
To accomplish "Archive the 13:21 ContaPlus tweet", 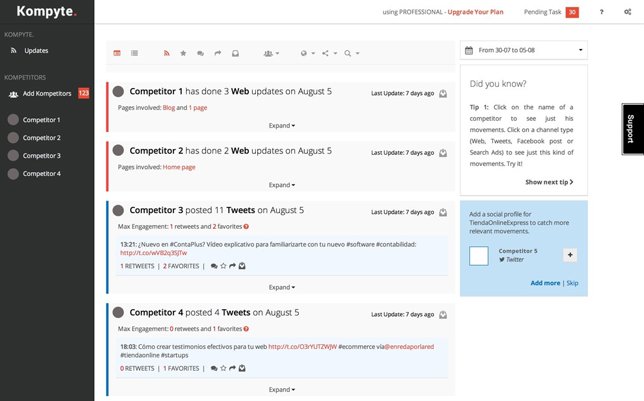I will (x=242, y=266).
